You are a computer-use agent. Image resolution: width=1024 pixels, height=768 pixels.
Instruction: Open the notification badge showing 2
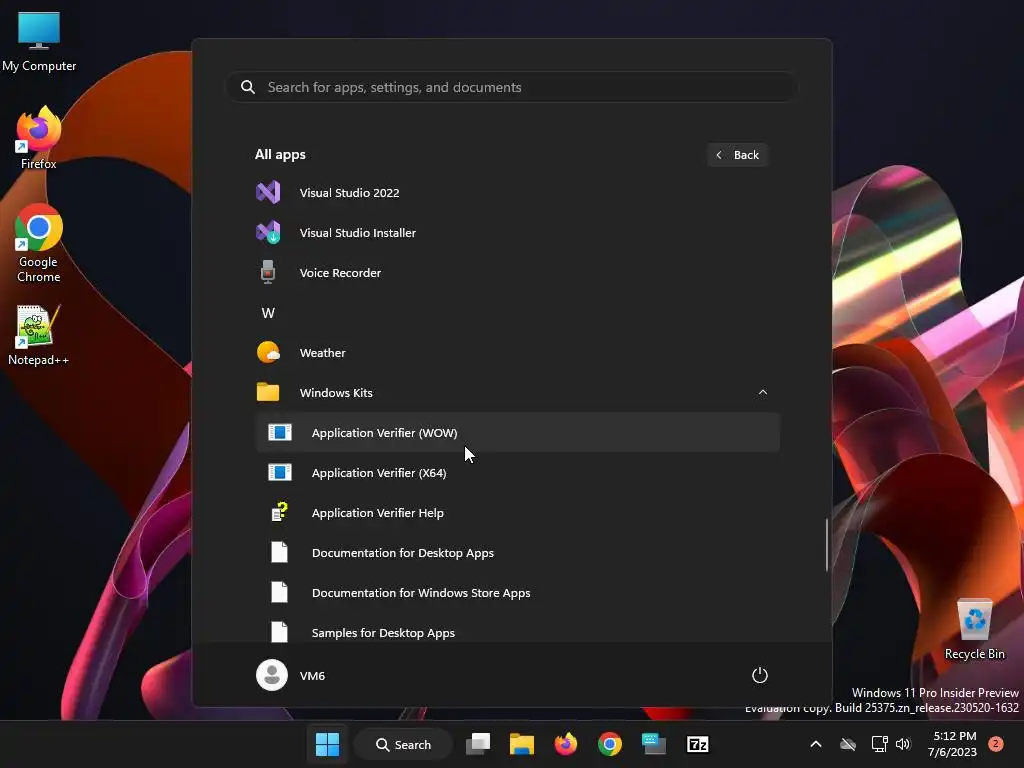(996, 744)
